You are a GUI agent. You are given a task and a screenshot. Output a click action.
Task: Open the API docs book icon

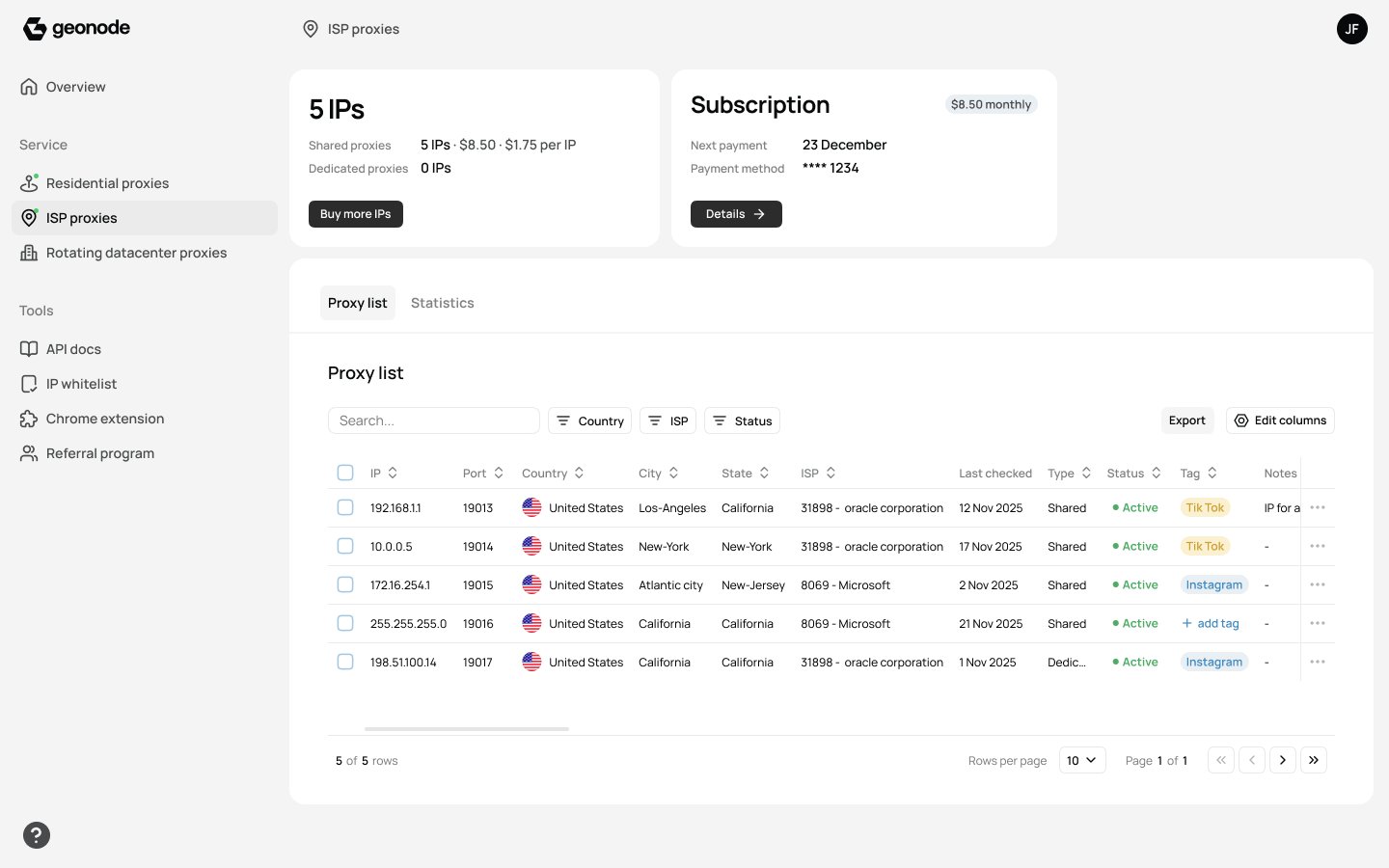pyautogui.click(x=29, y=349)
